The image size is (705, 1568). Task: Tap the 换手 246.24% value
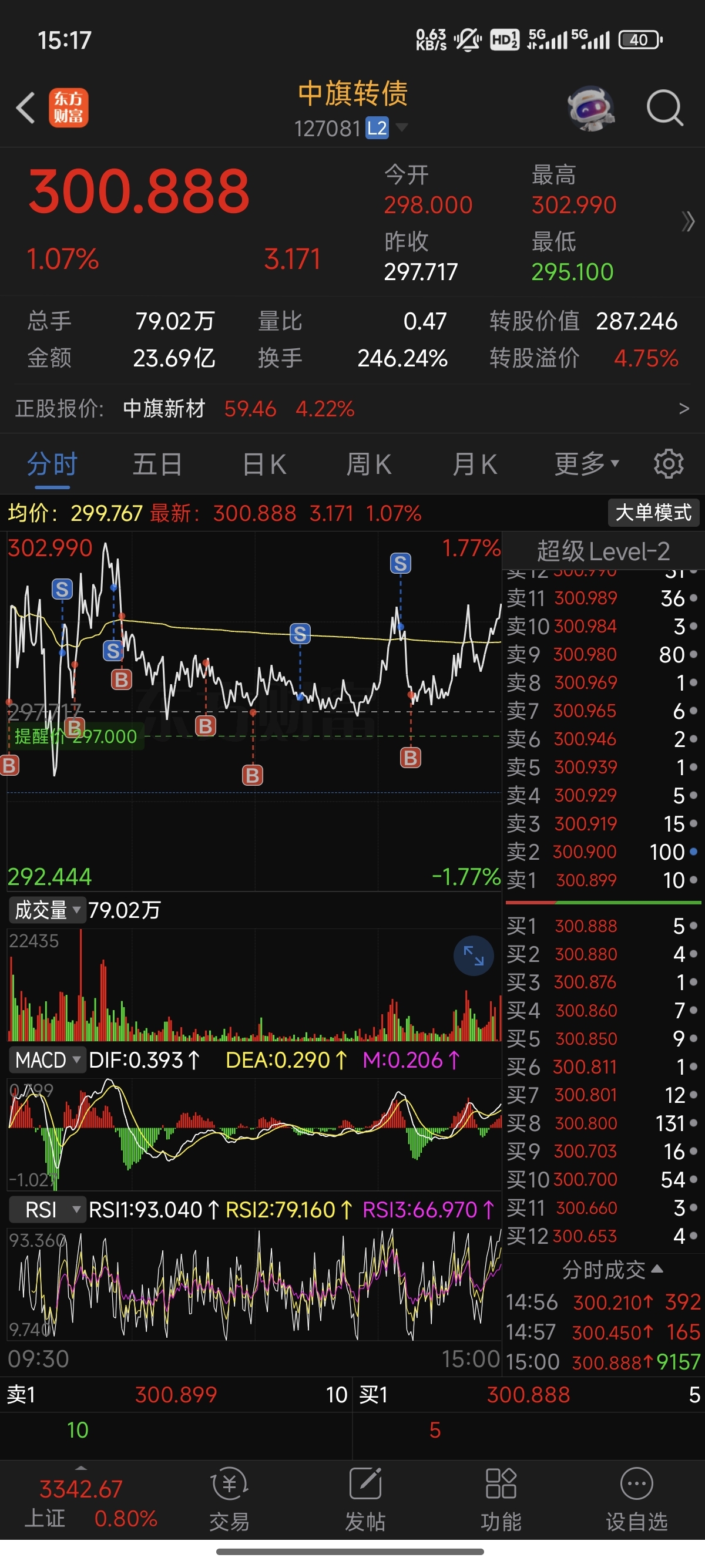(402, 358)
